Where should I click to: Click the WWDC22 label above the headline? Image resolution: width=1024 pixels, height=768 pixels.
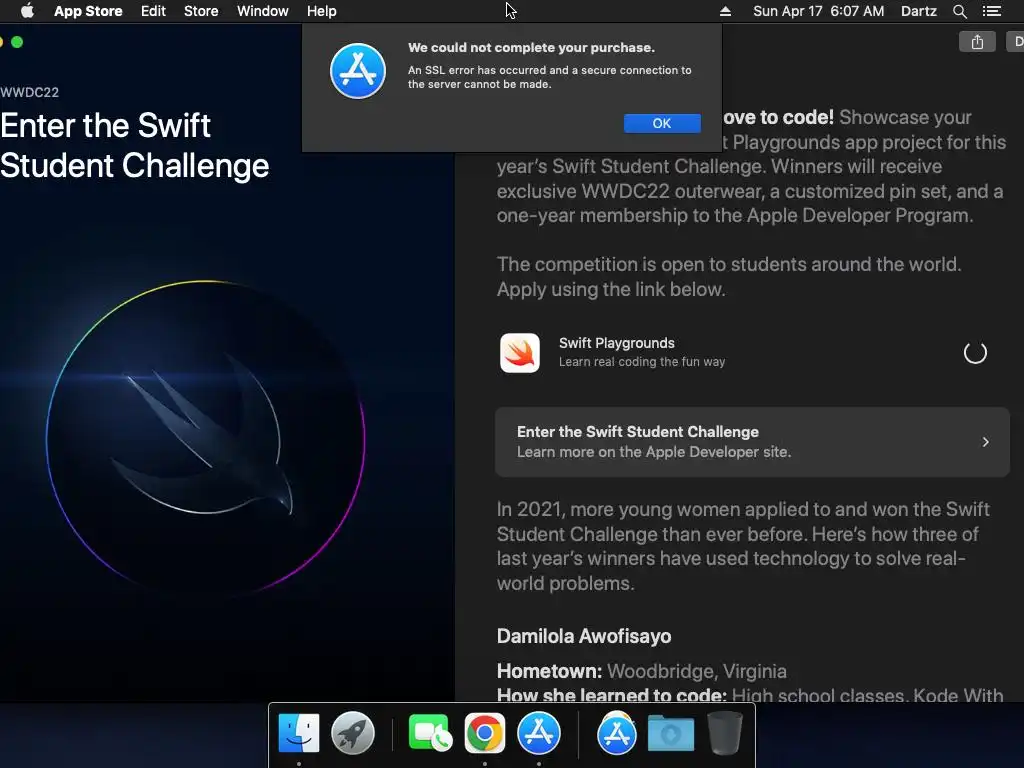click(29, 92)
